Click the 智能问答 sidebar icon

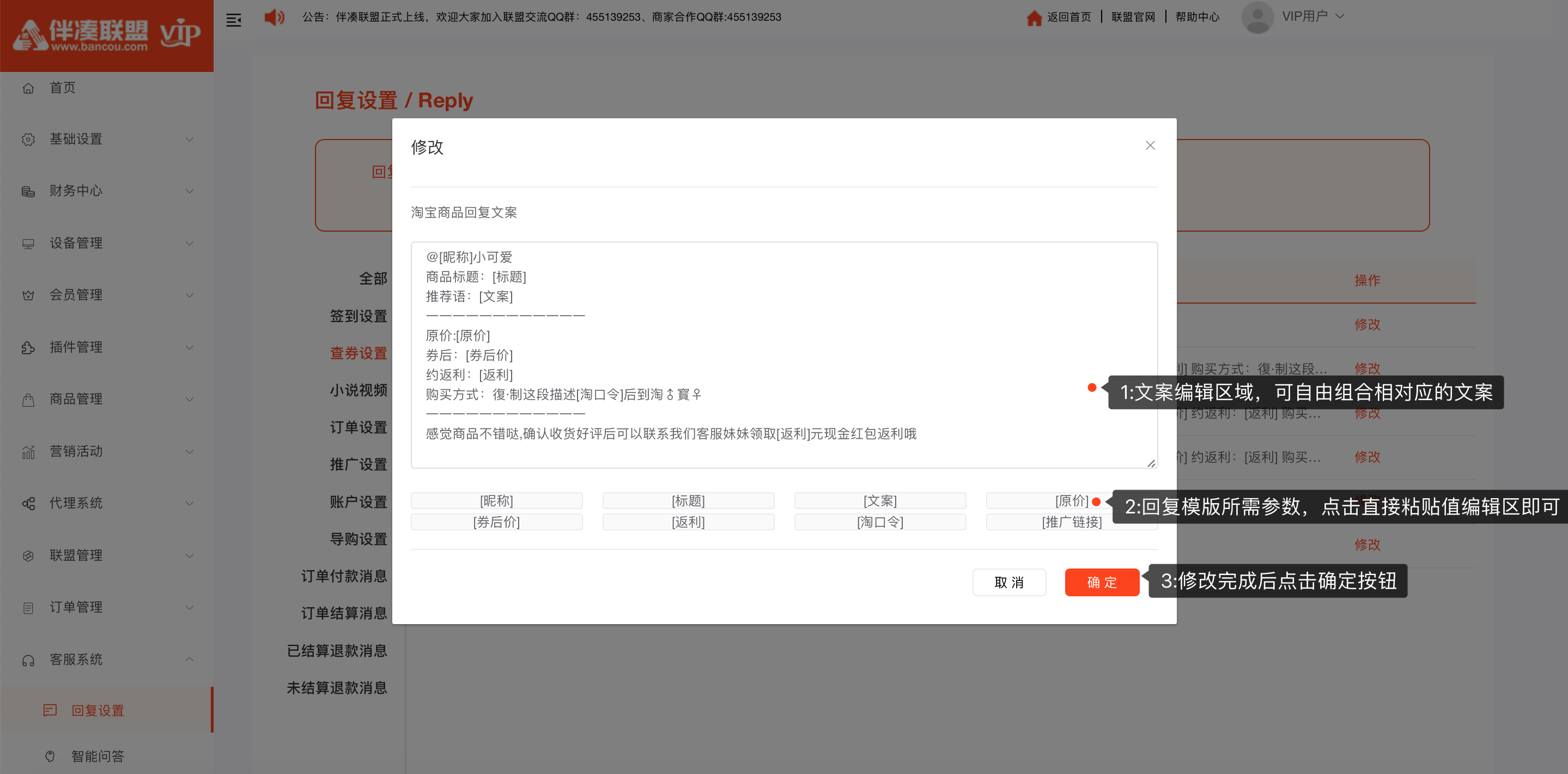(50, 757)
